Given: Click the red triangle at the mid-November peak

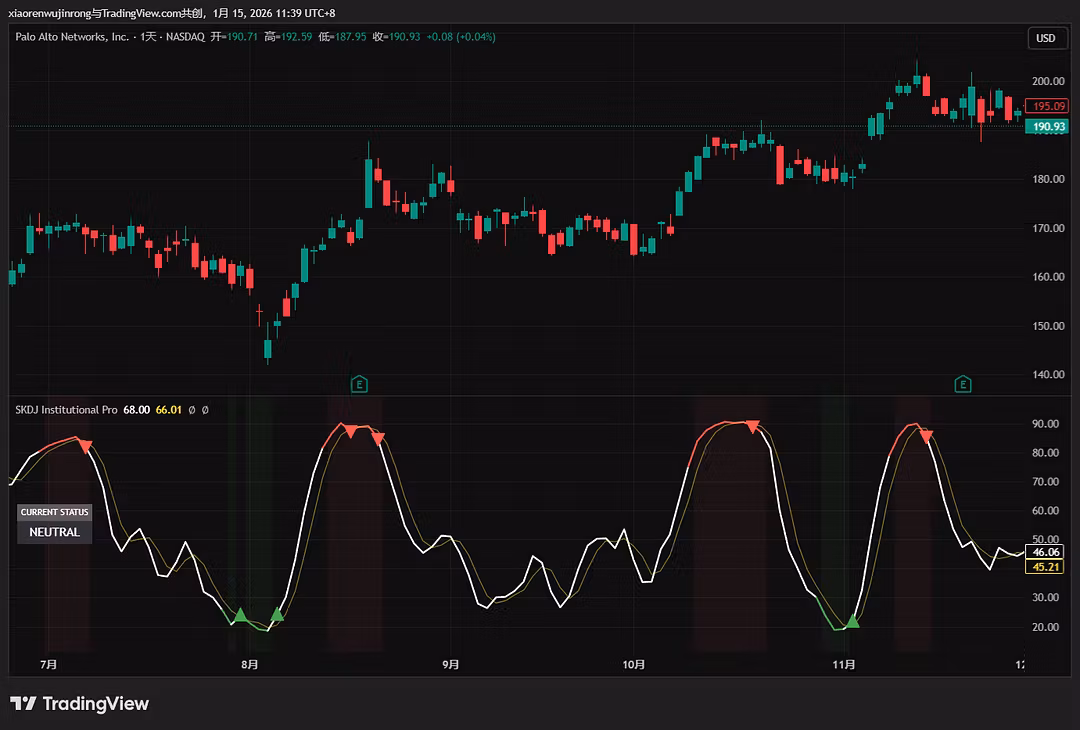Looking at the screenshot, I should [x=926, y=436].
